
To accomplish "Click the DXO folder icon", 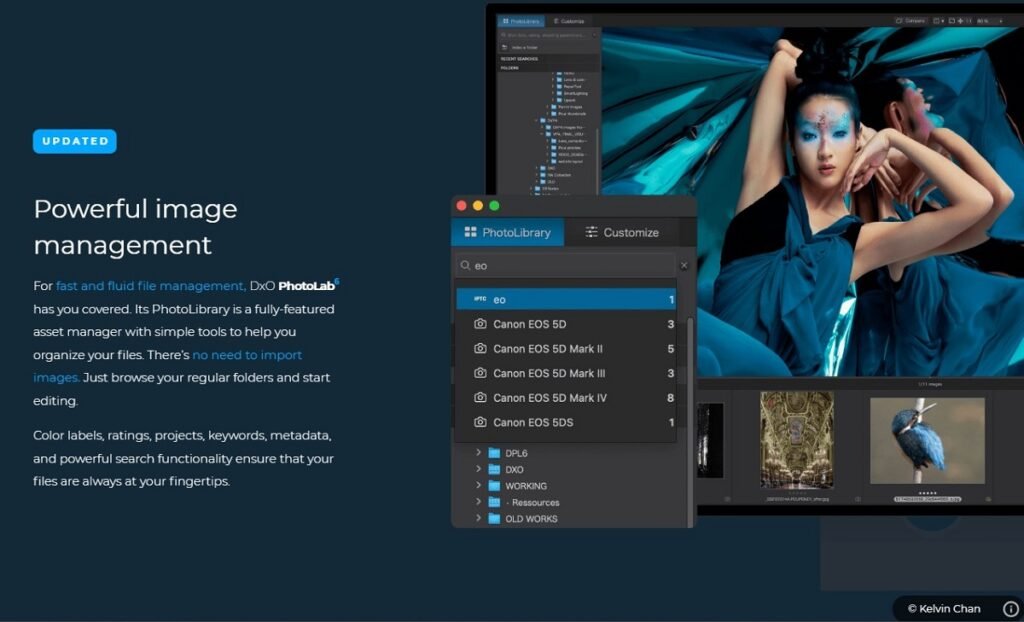I will tap(494, 469).
